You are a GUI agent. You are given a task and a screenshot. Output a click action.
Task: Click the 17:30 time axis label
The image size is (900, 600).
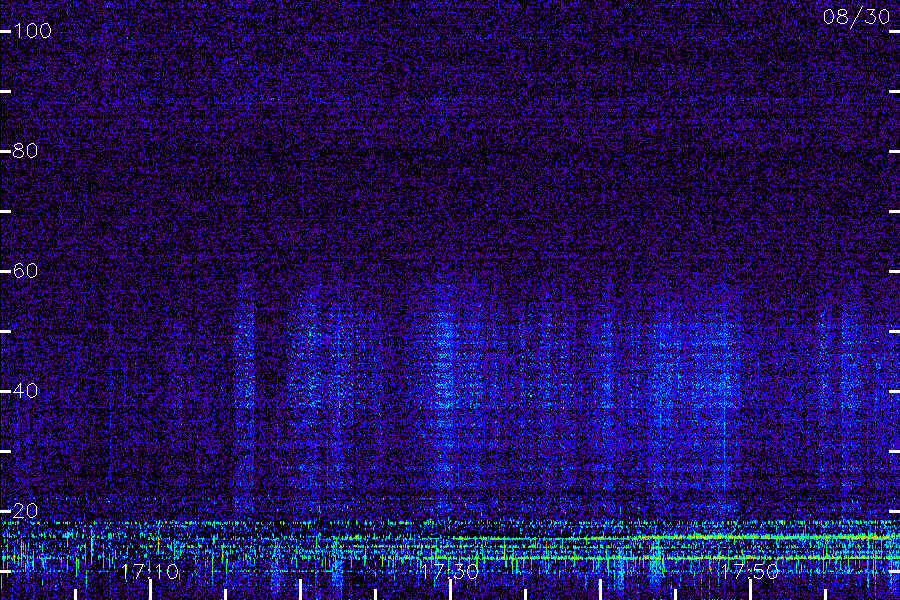point(450,571)
